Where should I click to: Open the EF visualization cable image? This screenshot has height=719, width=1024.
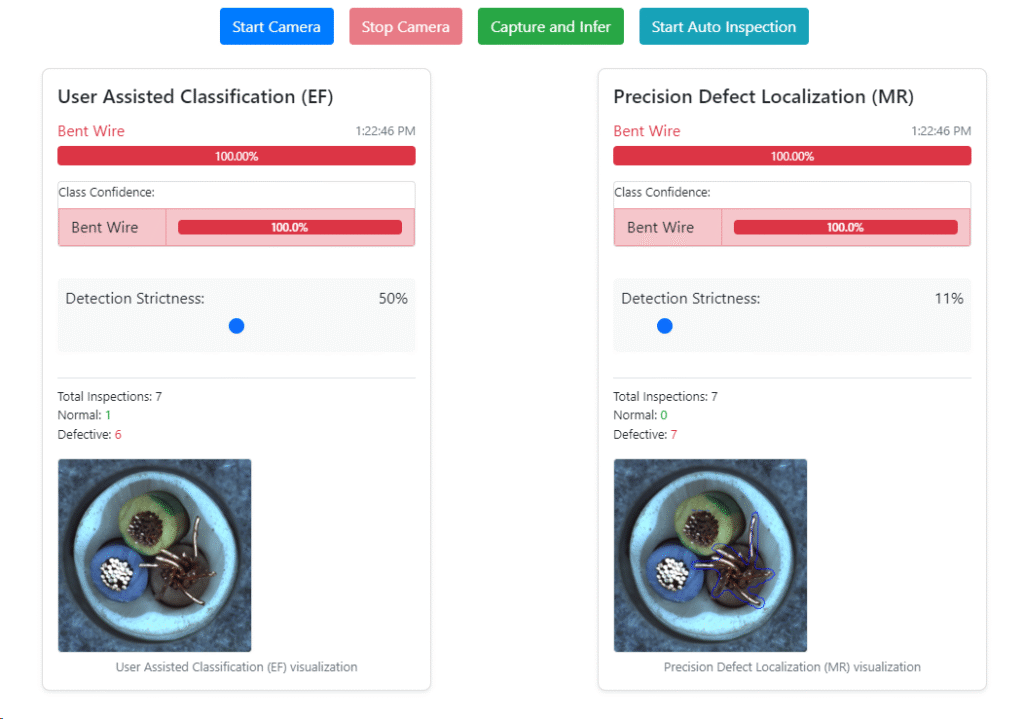coord(154,555)
